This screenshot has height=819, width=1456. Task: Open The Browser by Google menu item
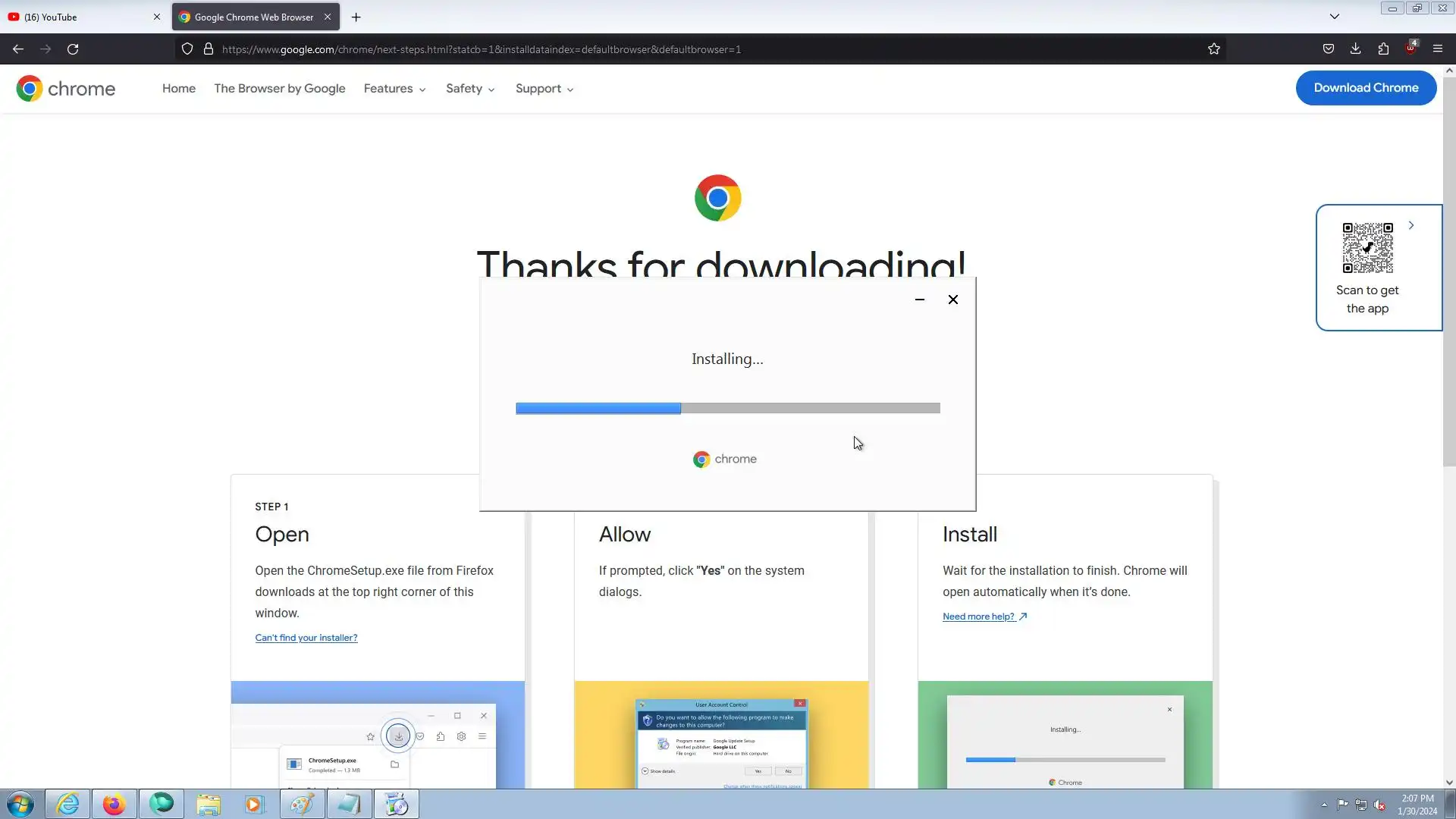279,89
